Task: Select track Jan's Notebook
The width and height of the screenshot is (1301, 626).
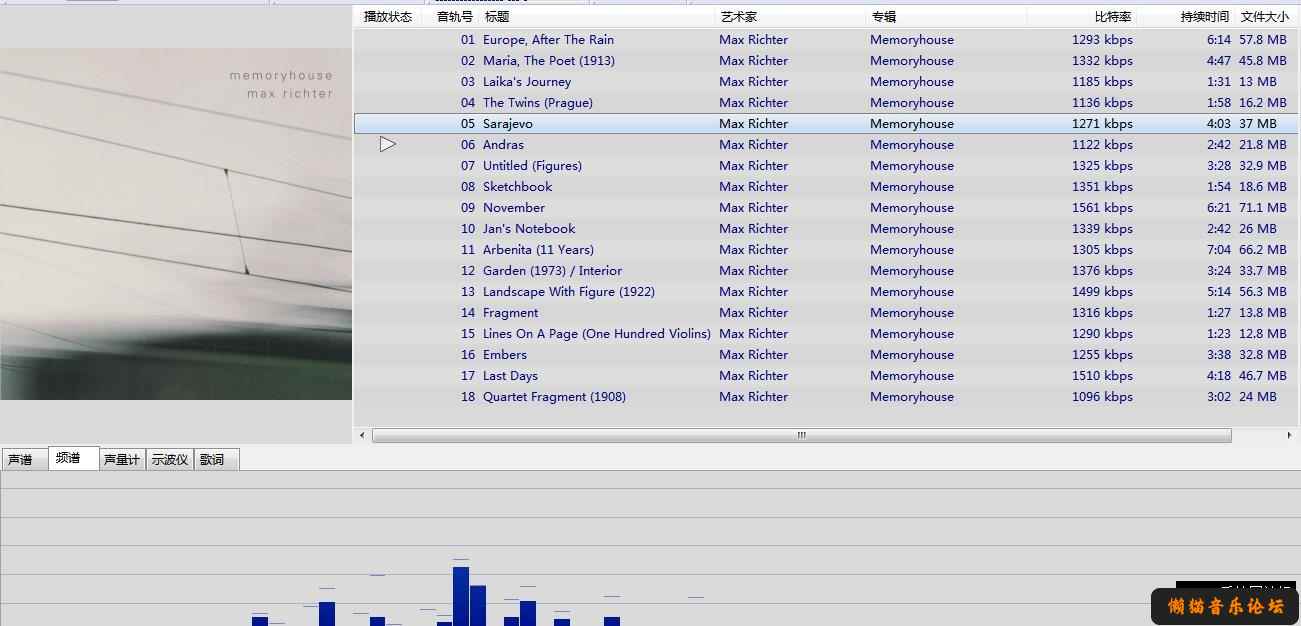Action: [x=529, y=229]
